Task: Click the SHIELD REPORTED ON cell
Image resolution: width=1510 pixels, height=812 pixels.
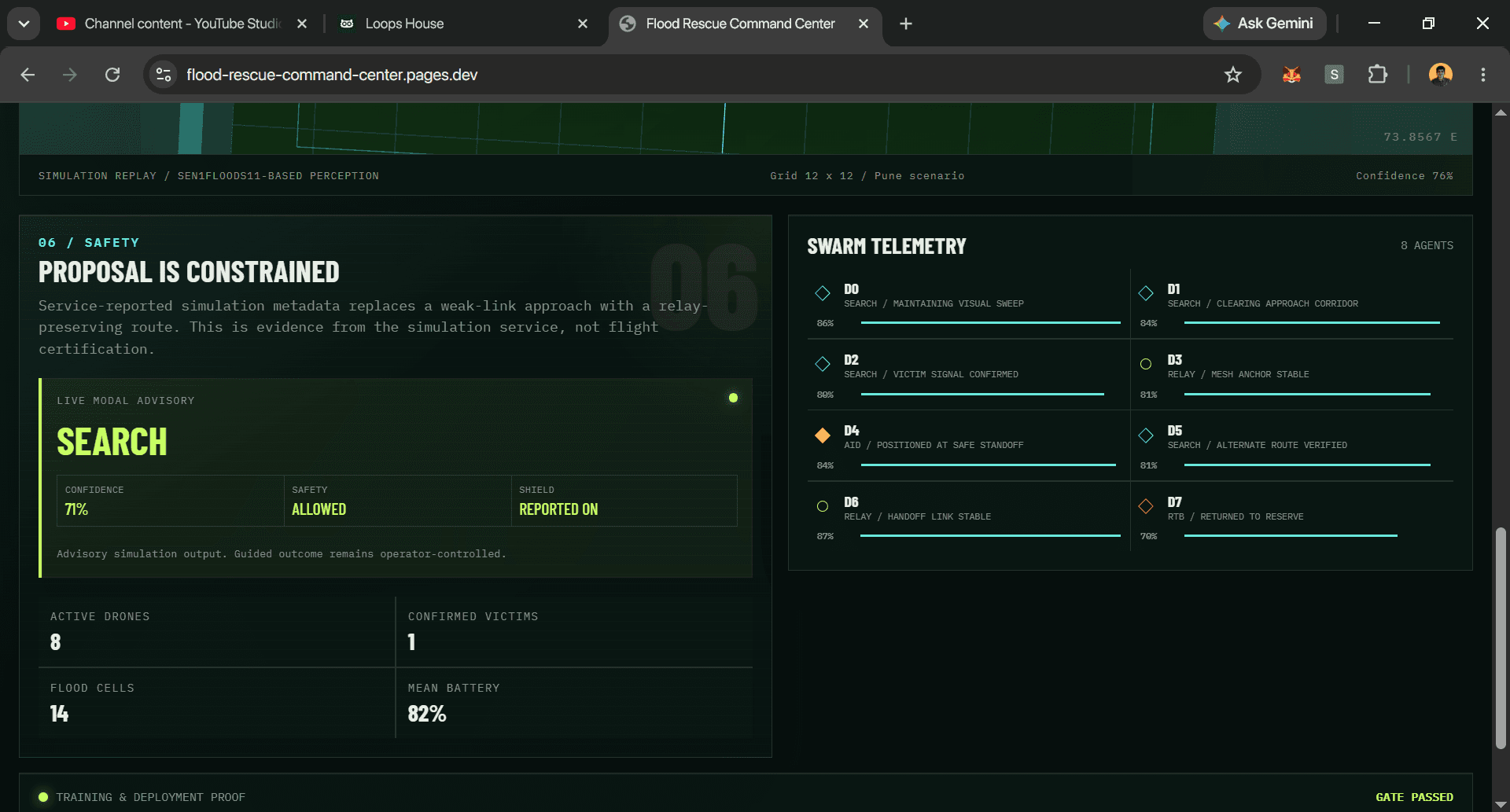Action: coord(624,501)
